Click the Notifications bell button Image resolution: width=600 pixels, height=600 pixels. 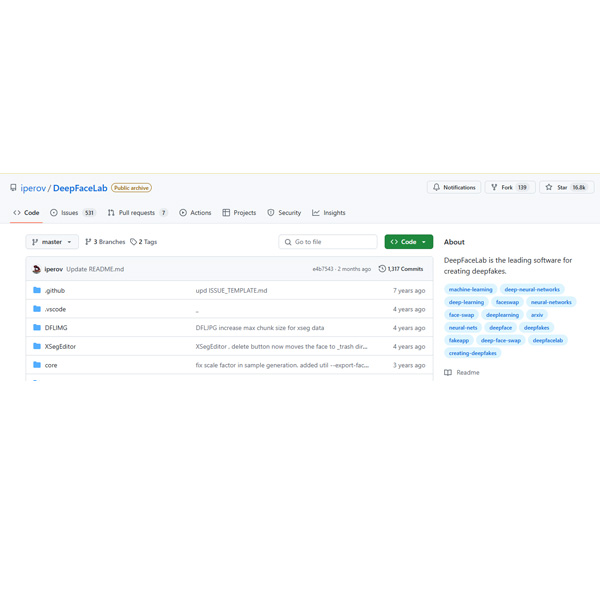coord(454,187)
